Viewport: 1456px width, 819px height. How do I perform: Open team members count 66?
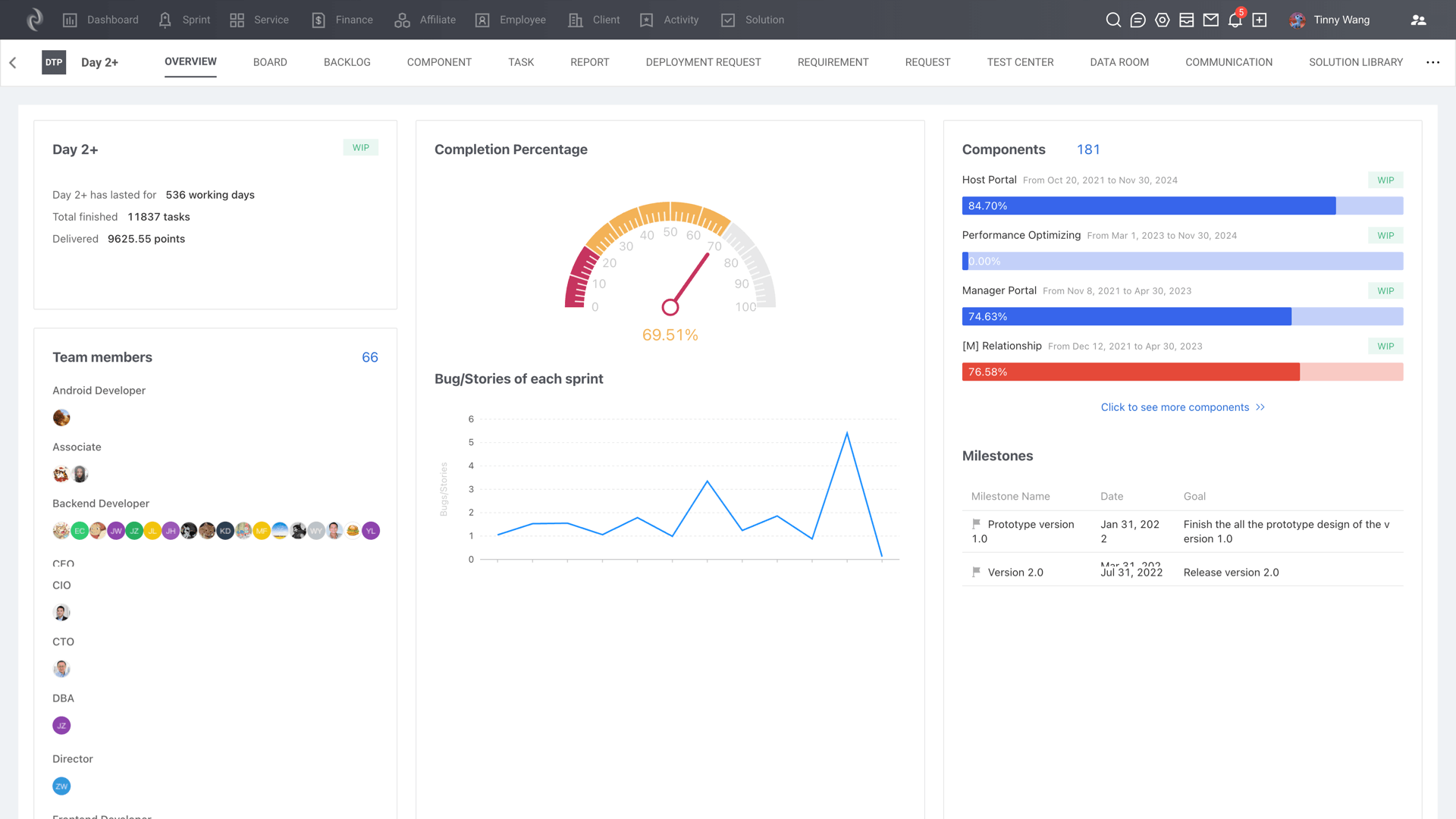pos(369,357)
